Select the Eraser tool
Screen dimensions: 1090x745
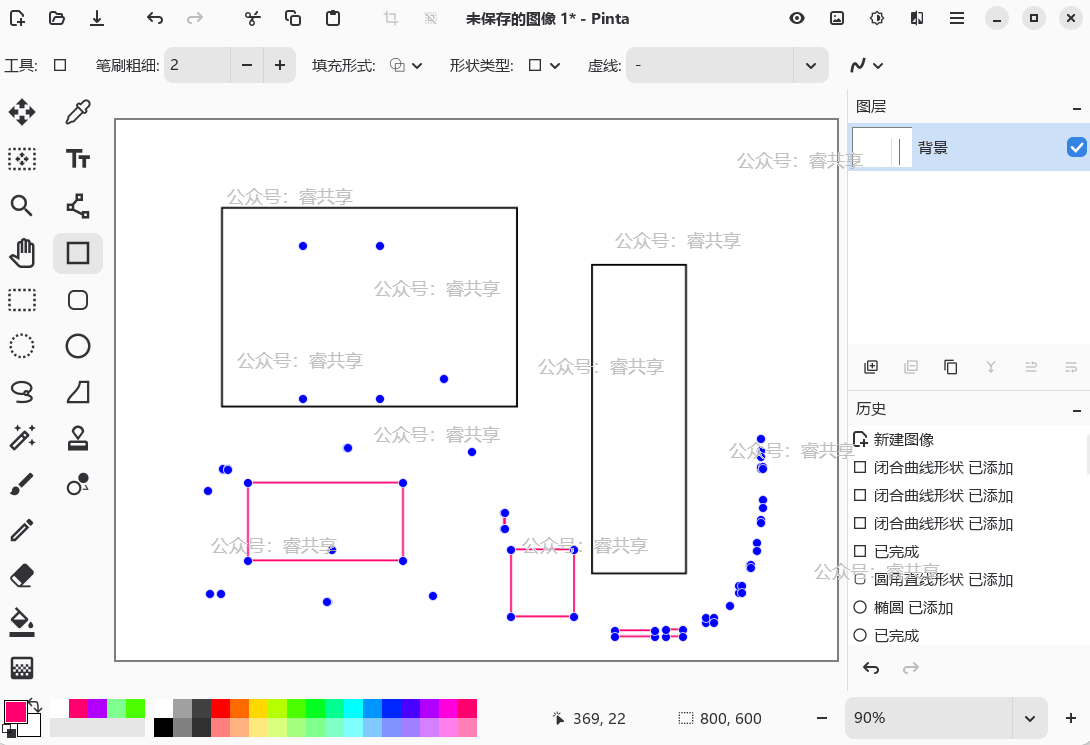point(22,575)
